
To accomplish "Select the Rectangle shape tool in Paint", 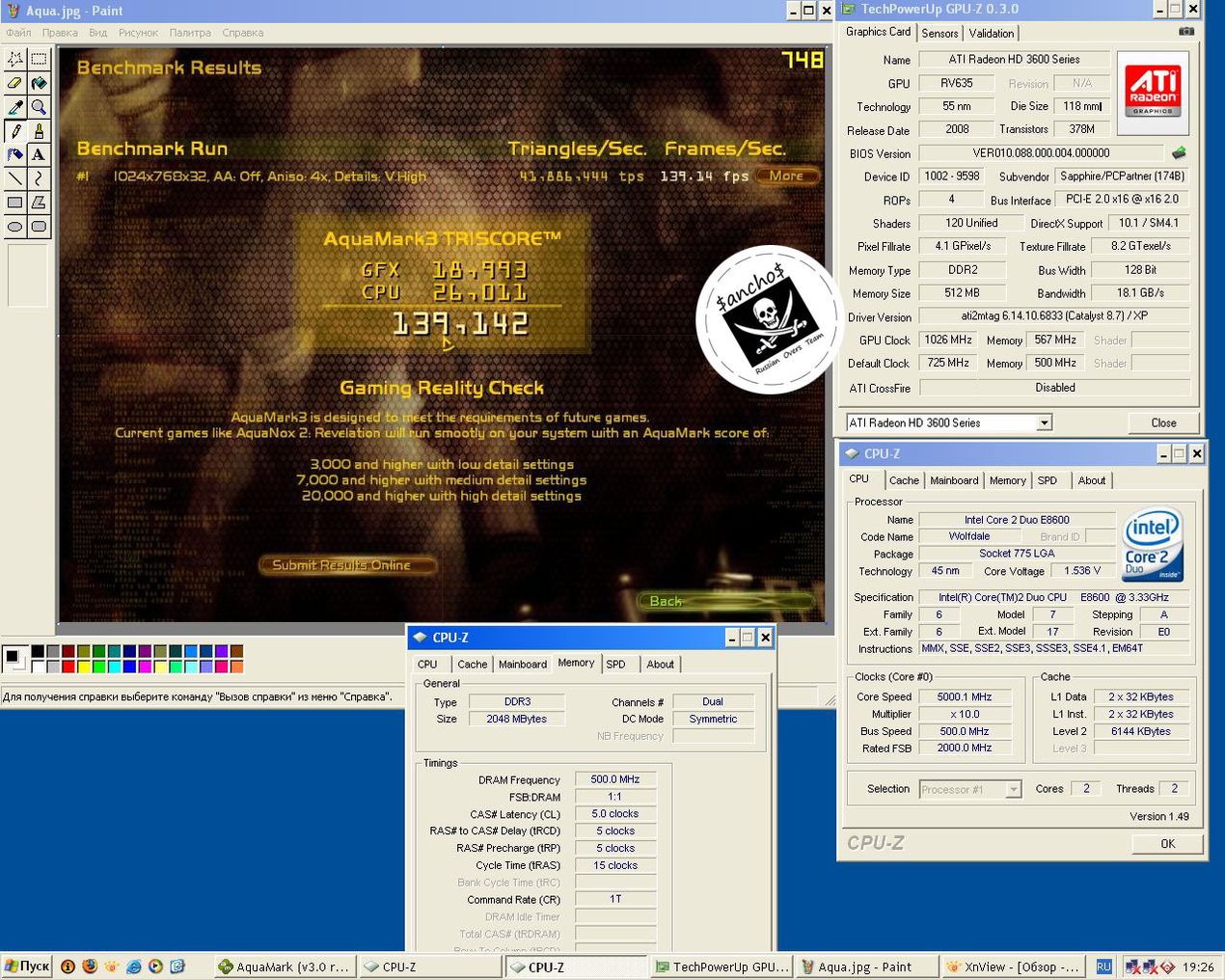I will [x=15, y=203].
